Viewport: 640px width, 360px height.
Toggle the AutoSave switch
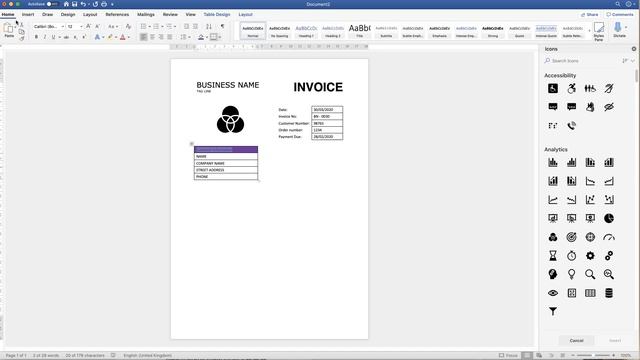(52, 4)
